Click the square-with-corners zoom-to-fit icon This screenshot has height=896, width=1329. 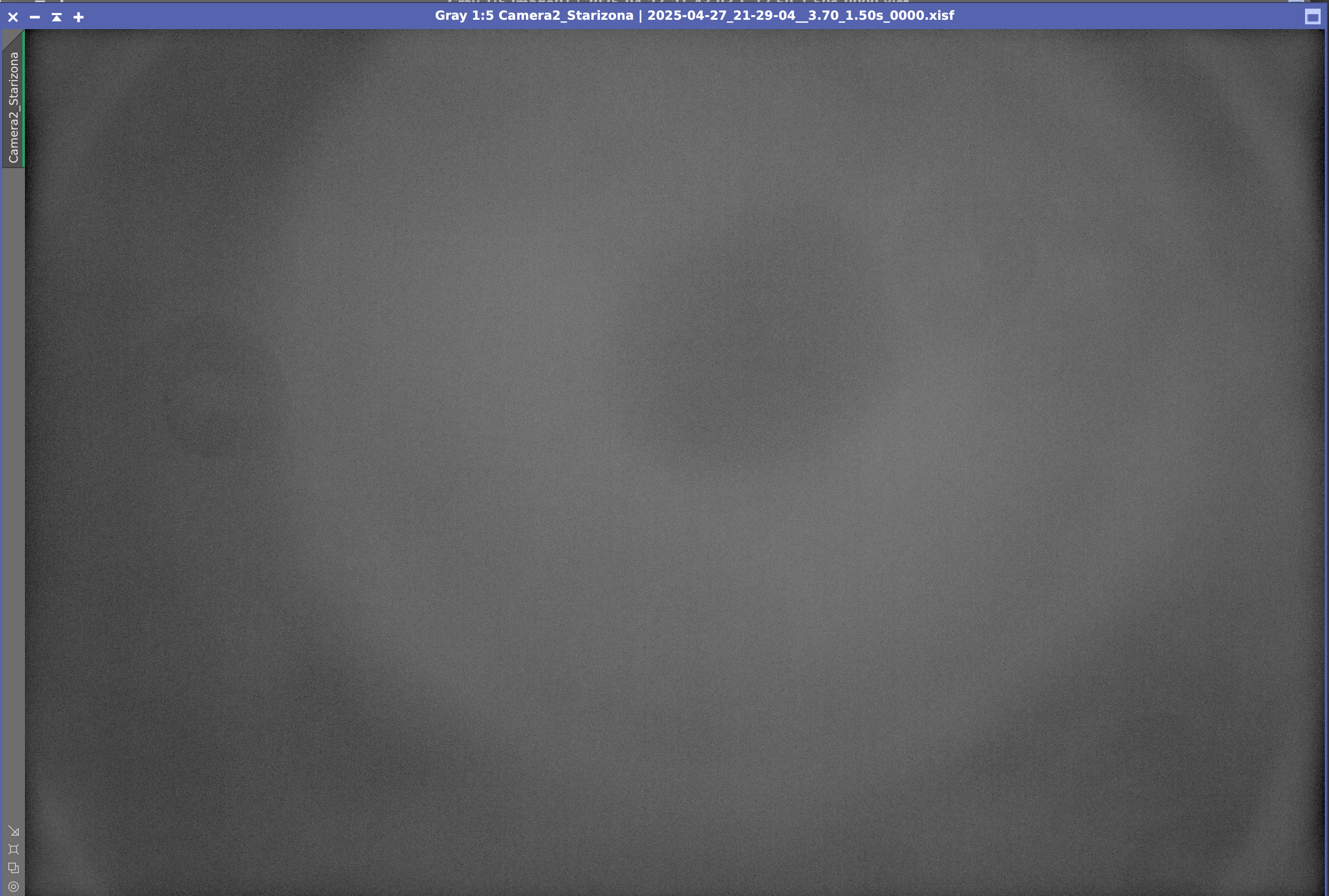click(14, 849)
